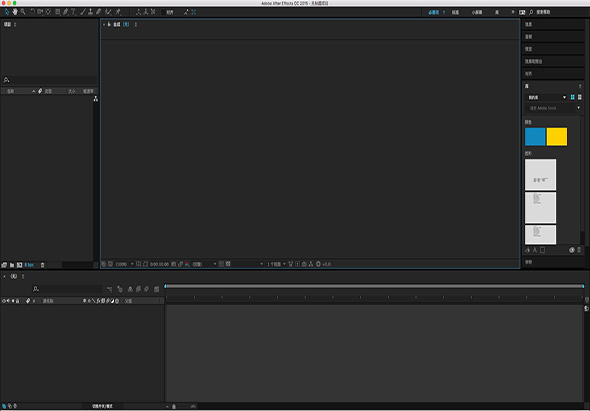Toggle the transparency grid in viewer

tap(228, 264)
